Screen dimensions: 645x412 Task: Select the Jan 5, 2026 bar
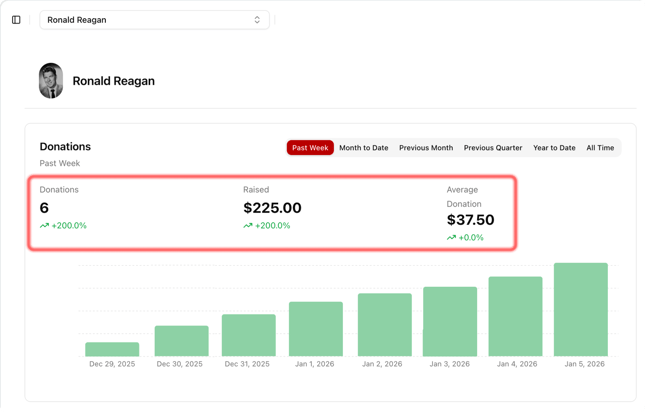pos(581,309)
